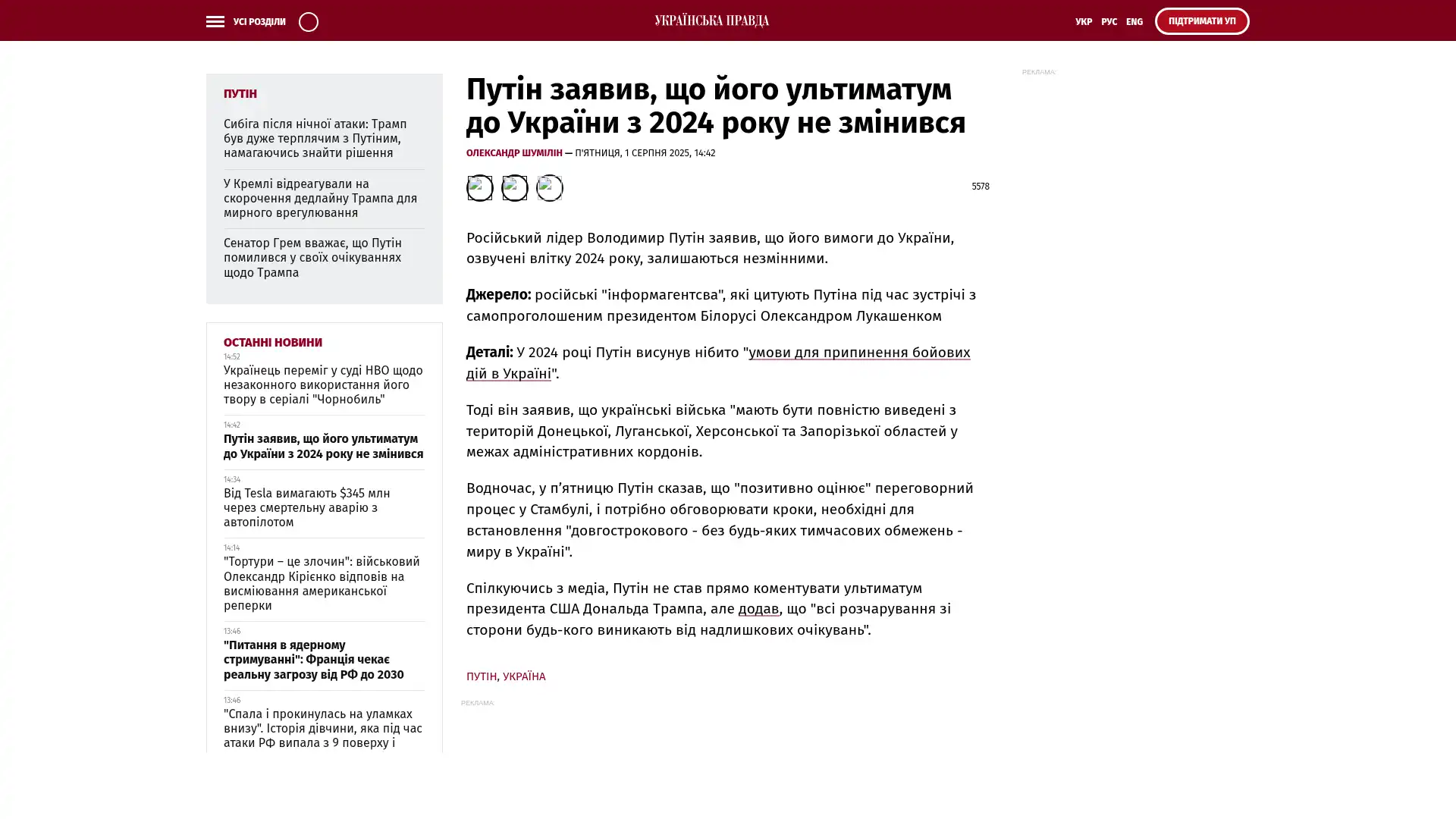Screen dimensions: 1456x819
Task: Click the circular search icon in the header
Action: pos(308,21)
